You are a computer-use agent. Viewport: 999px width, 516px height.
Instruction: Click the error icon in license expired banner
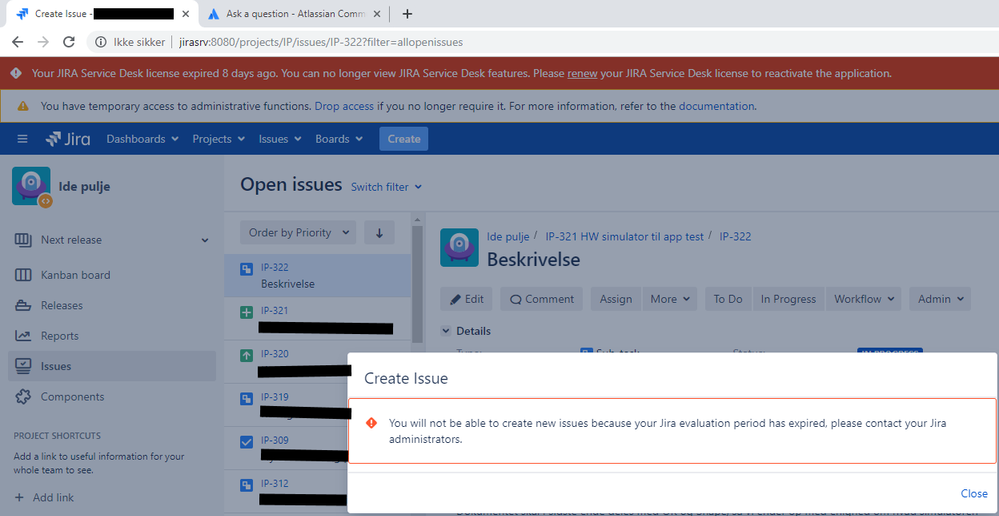16,73
